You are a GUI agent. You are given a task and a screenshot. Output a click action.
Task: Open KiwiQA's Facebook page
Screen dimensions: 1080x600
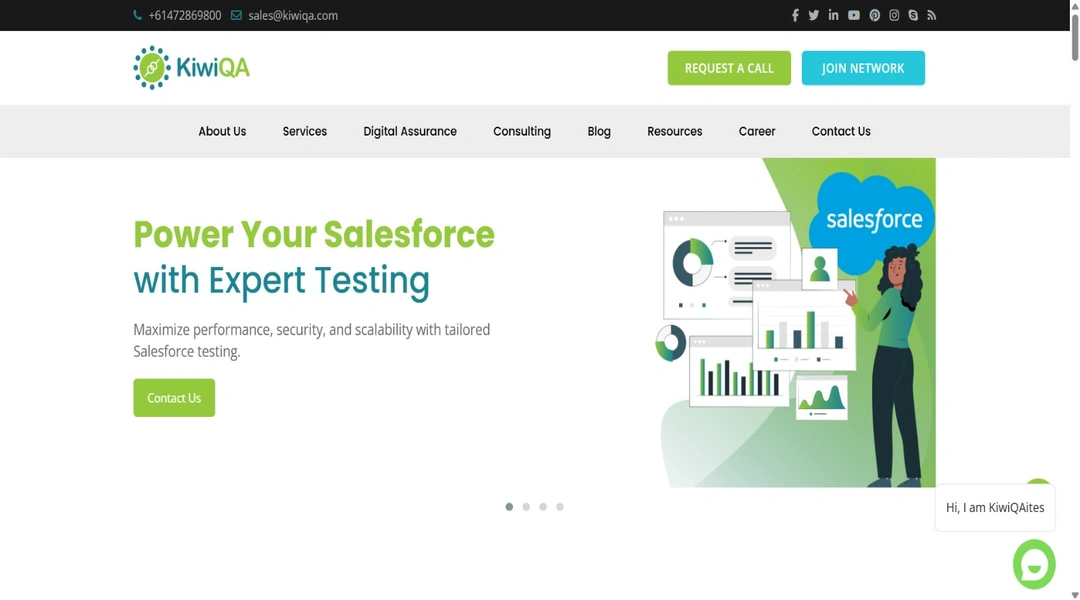pyautogui.click(x=795, y=15)
